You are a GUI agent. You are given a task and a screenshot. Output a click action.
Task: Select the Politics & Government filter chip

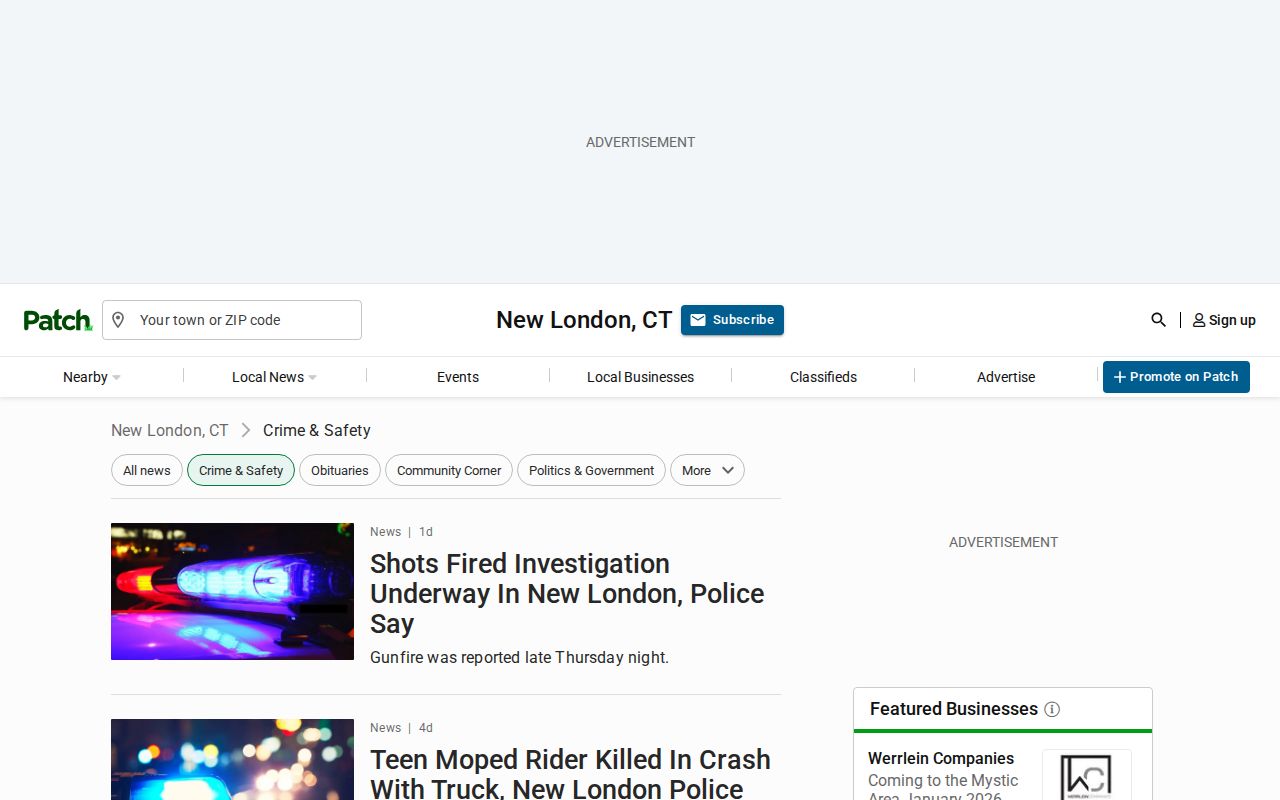[x=591, y=470]
